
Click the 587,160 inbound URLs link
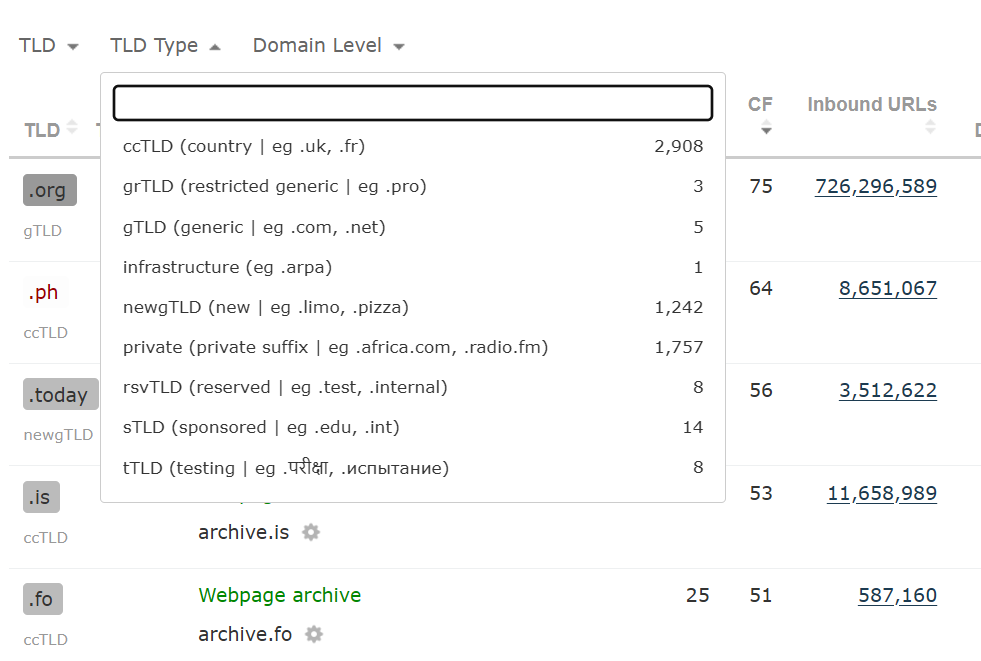tap(897, 596)
